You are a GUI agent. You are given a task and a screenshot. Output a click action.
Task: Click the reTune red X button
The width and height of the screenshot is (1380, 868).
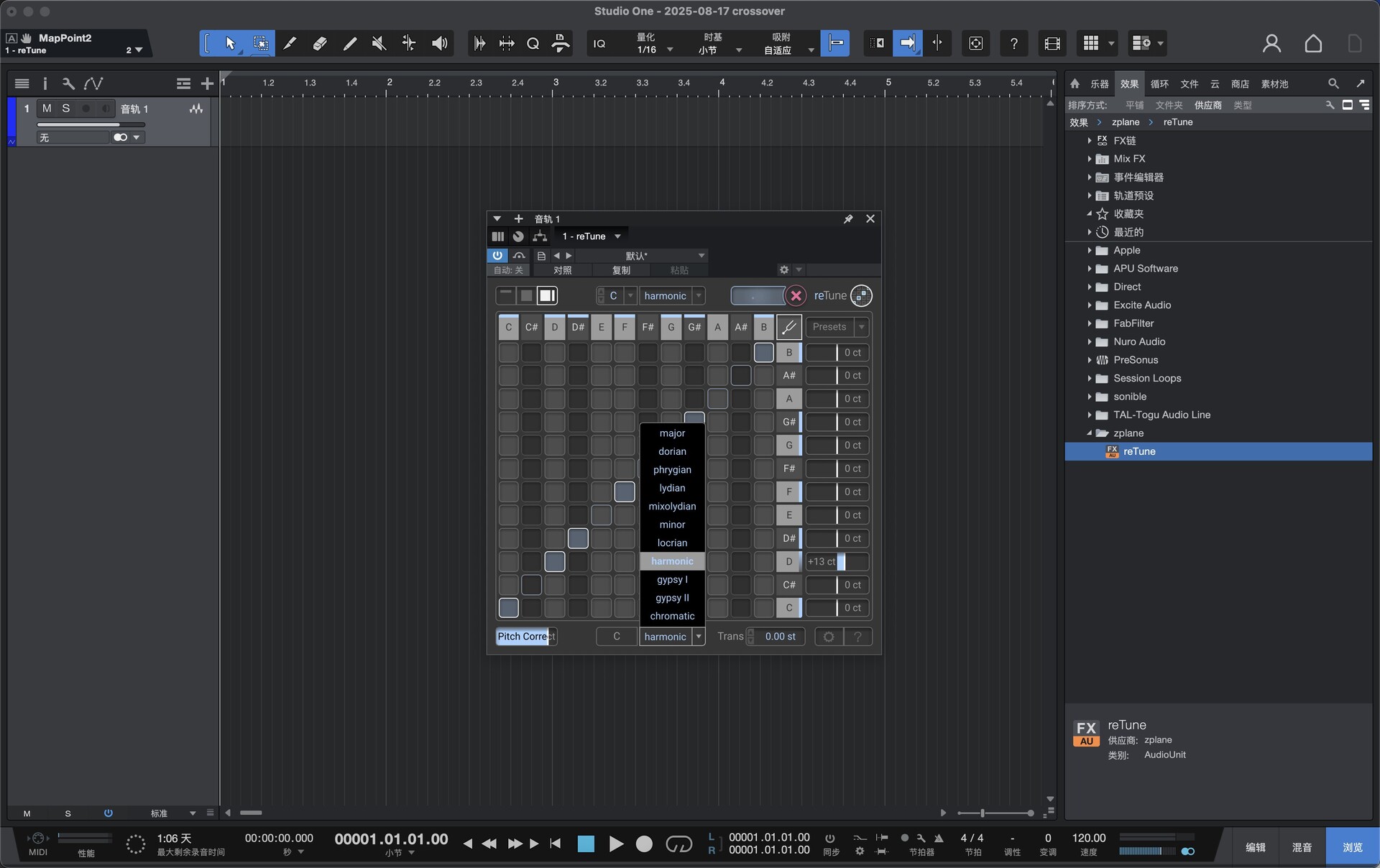click(796, 295)
